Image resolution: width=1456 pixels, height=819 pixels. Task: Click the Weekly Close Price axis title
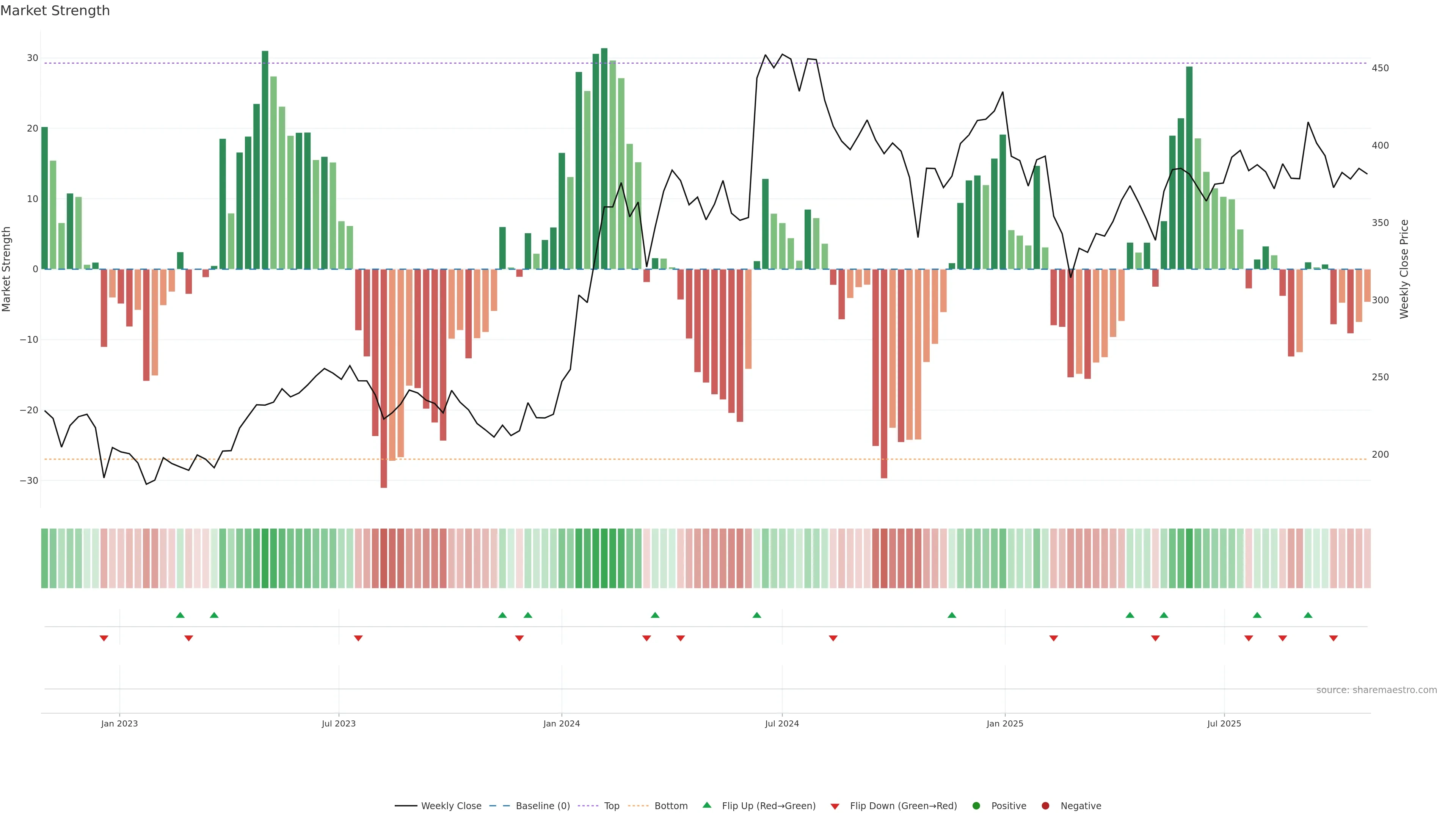click(x=1404, y=269)
